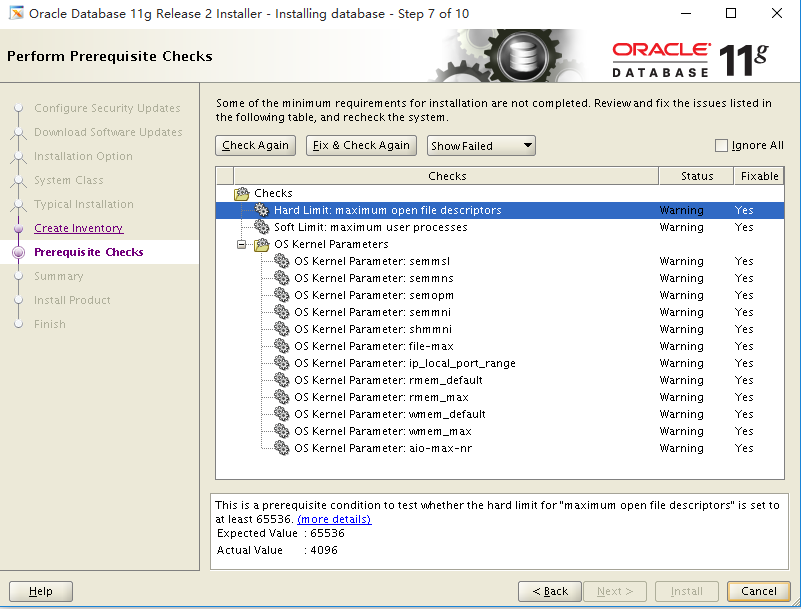The height and width of the screenshot is (609, 801).
Task: Click the gear icon for Hard Limit check
Action: pos(262,210)
